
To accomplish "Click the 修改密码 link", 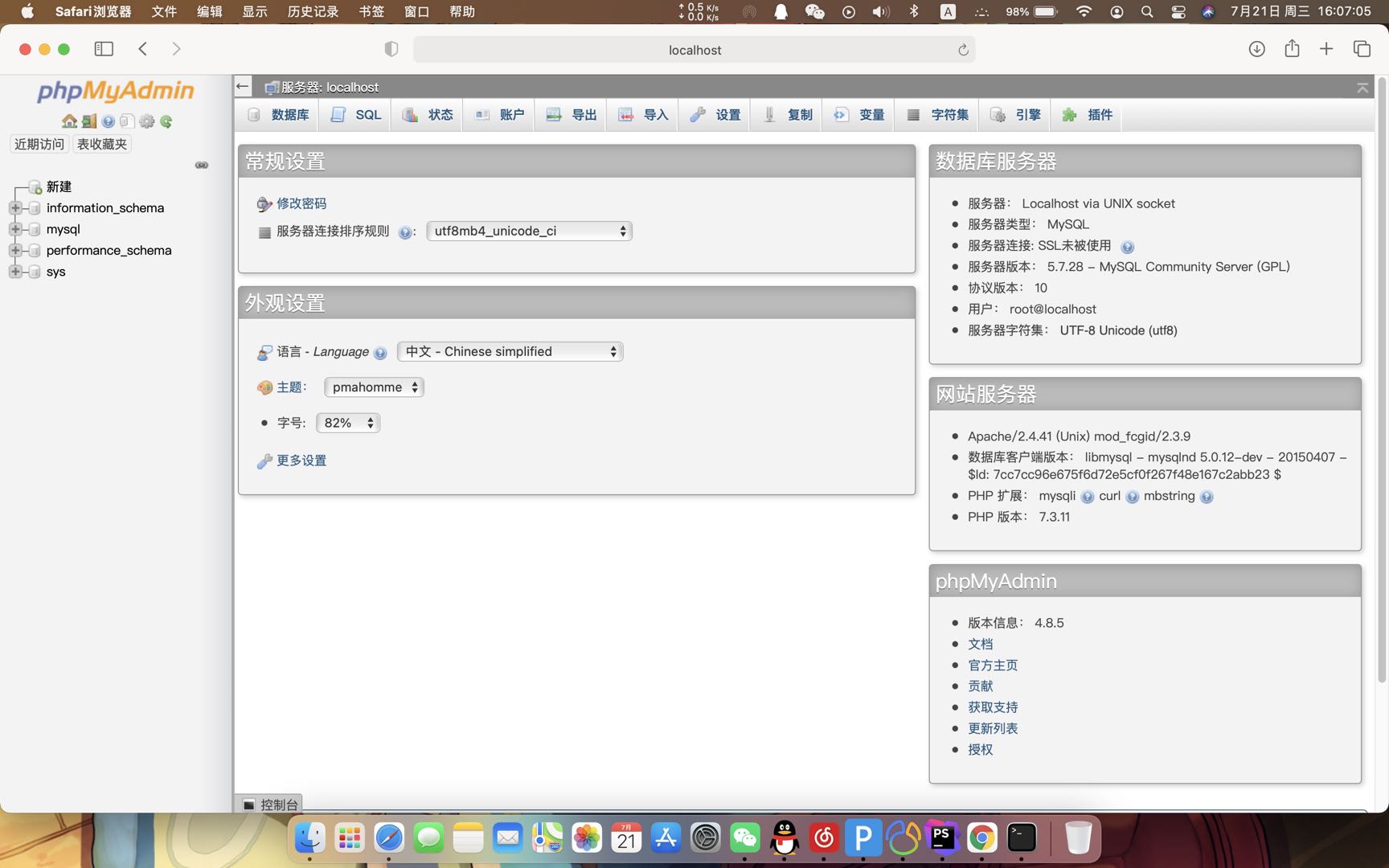I will point(301,203).
